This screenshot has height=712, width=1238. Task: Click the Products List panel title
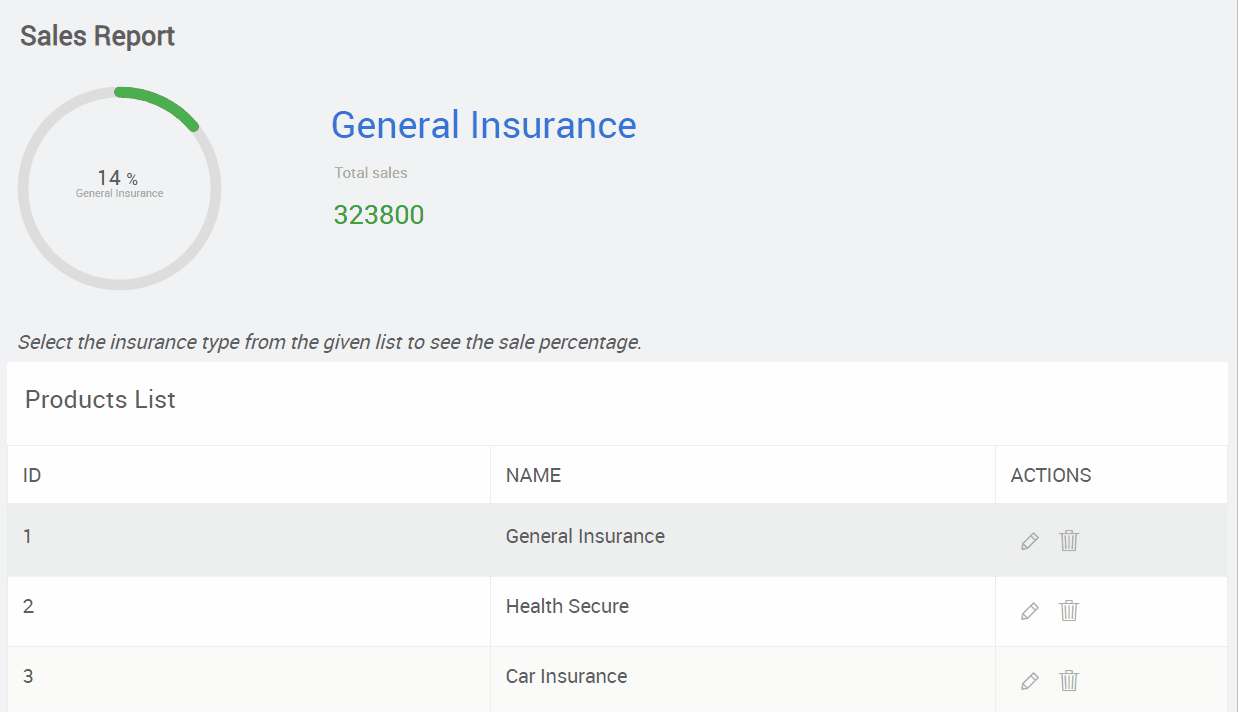100,400
